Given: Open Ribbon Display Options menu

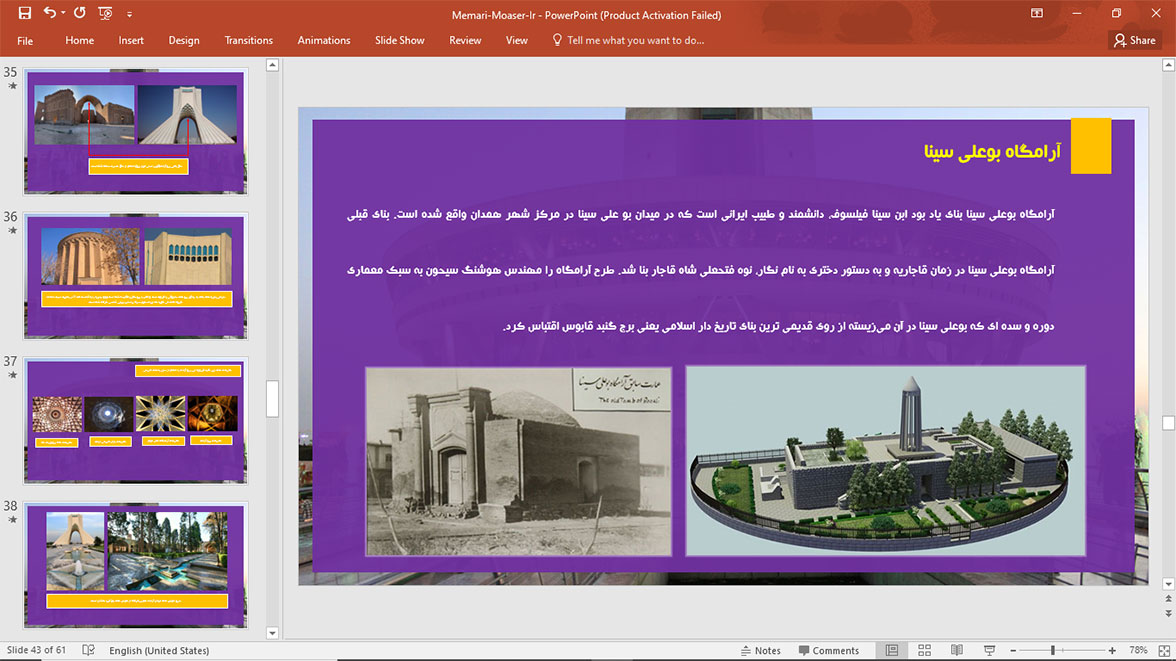Looking at the screenshot, I should [1038, 14].
